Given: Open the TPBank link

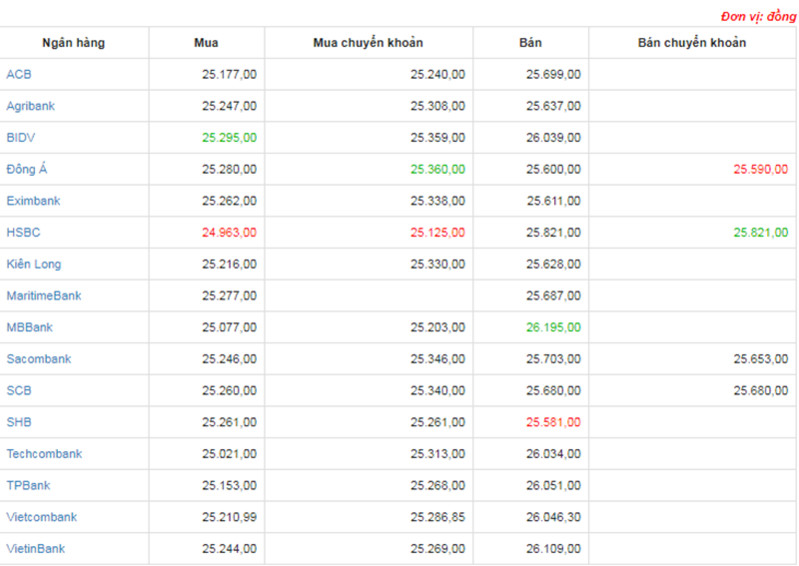Looking at the screenshot, I should click(x=29, y=485).
